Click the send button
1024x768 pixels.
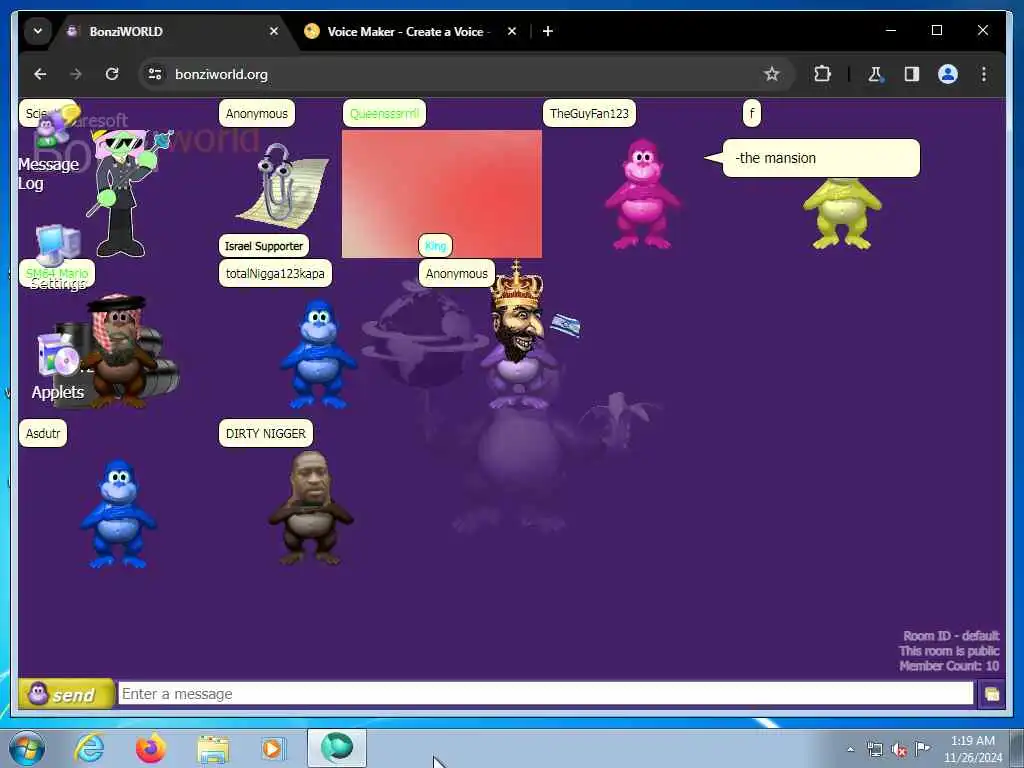pyautogui.click(x=65, y=694)
